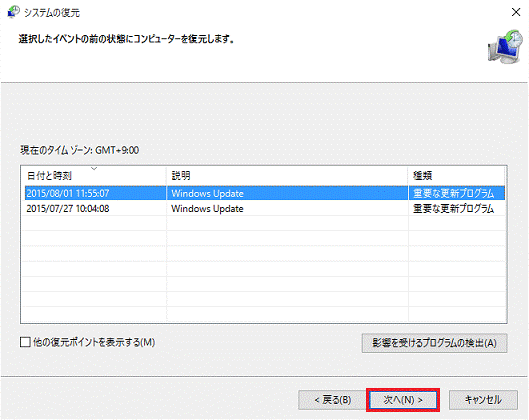Proceed with the 次へ(N) button

click(x=403, y=400)
